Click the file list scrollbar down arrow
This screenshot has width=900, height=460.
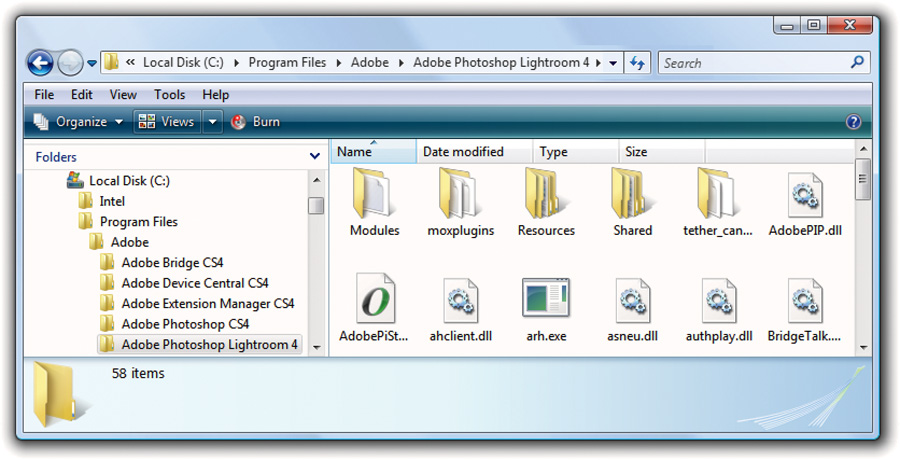click(x=863, y=347)
